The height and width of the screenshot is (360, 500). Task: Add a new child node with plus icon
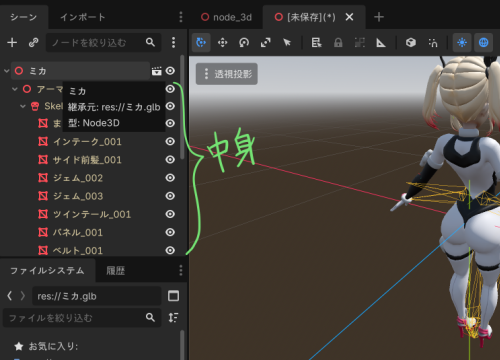[x=12, y=42]
